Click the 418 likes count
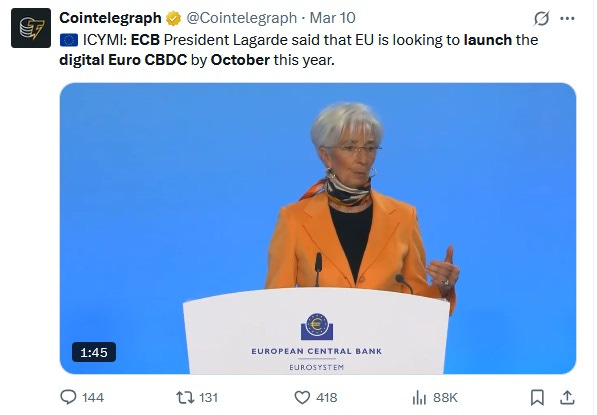 327,397
